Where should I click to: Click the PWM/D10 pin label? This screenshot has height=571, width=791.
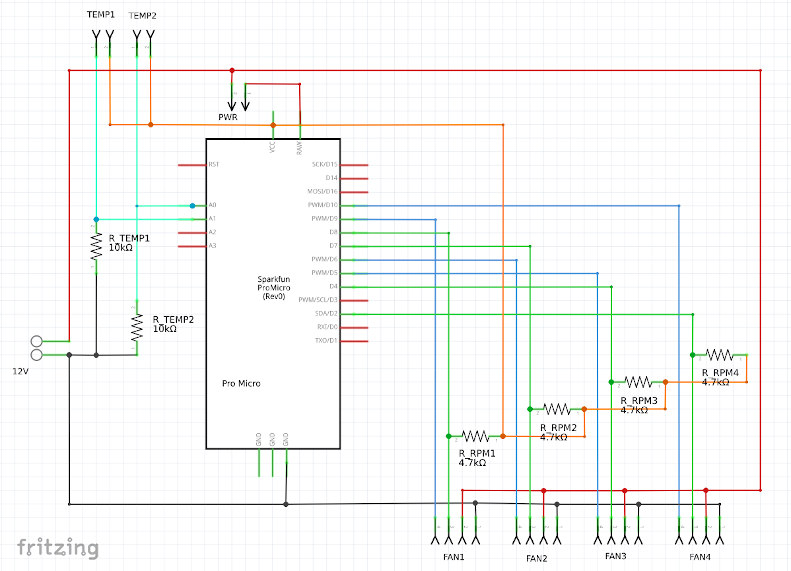(x=323, y=205)
